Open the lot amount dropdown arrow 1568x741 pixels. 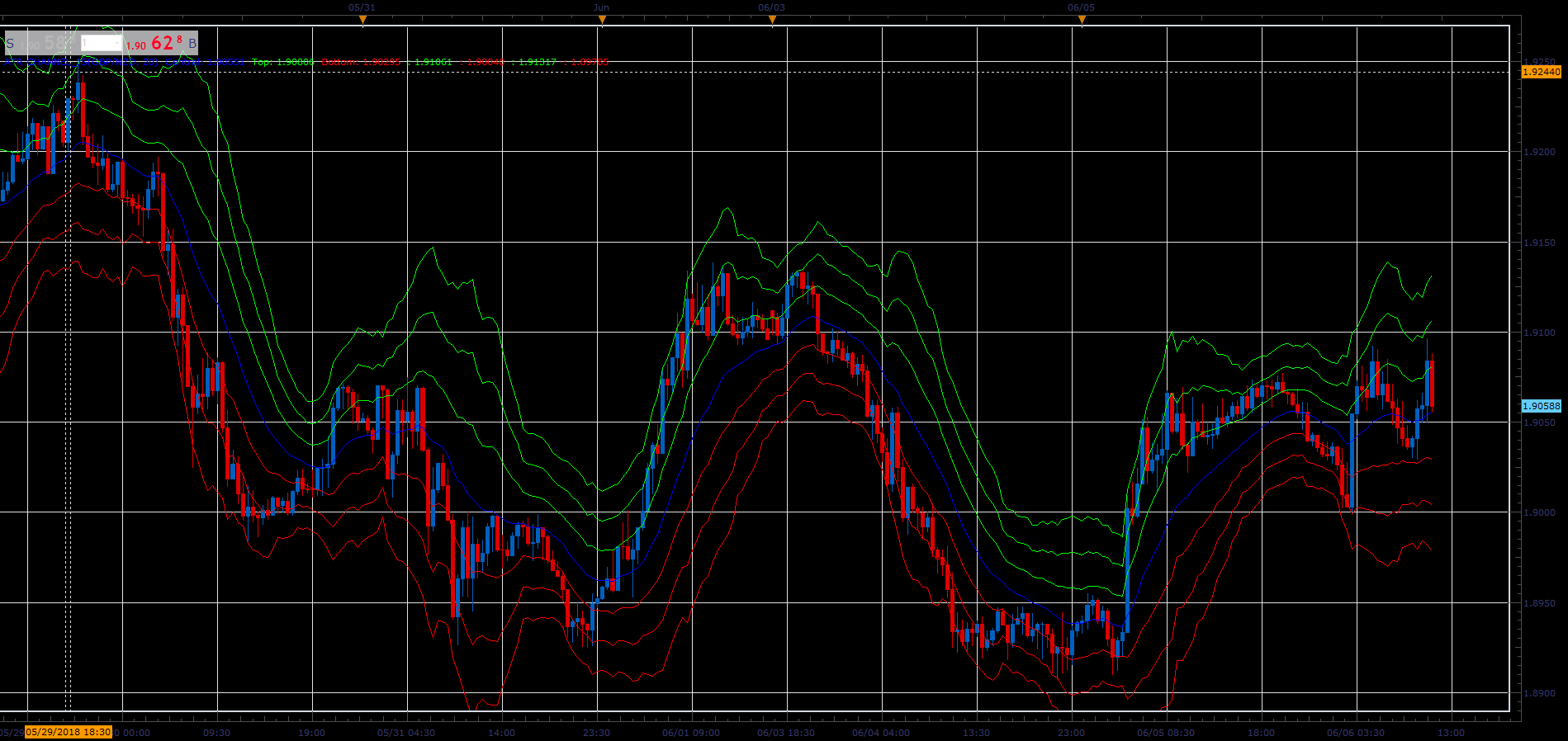[x=116, y=43]
